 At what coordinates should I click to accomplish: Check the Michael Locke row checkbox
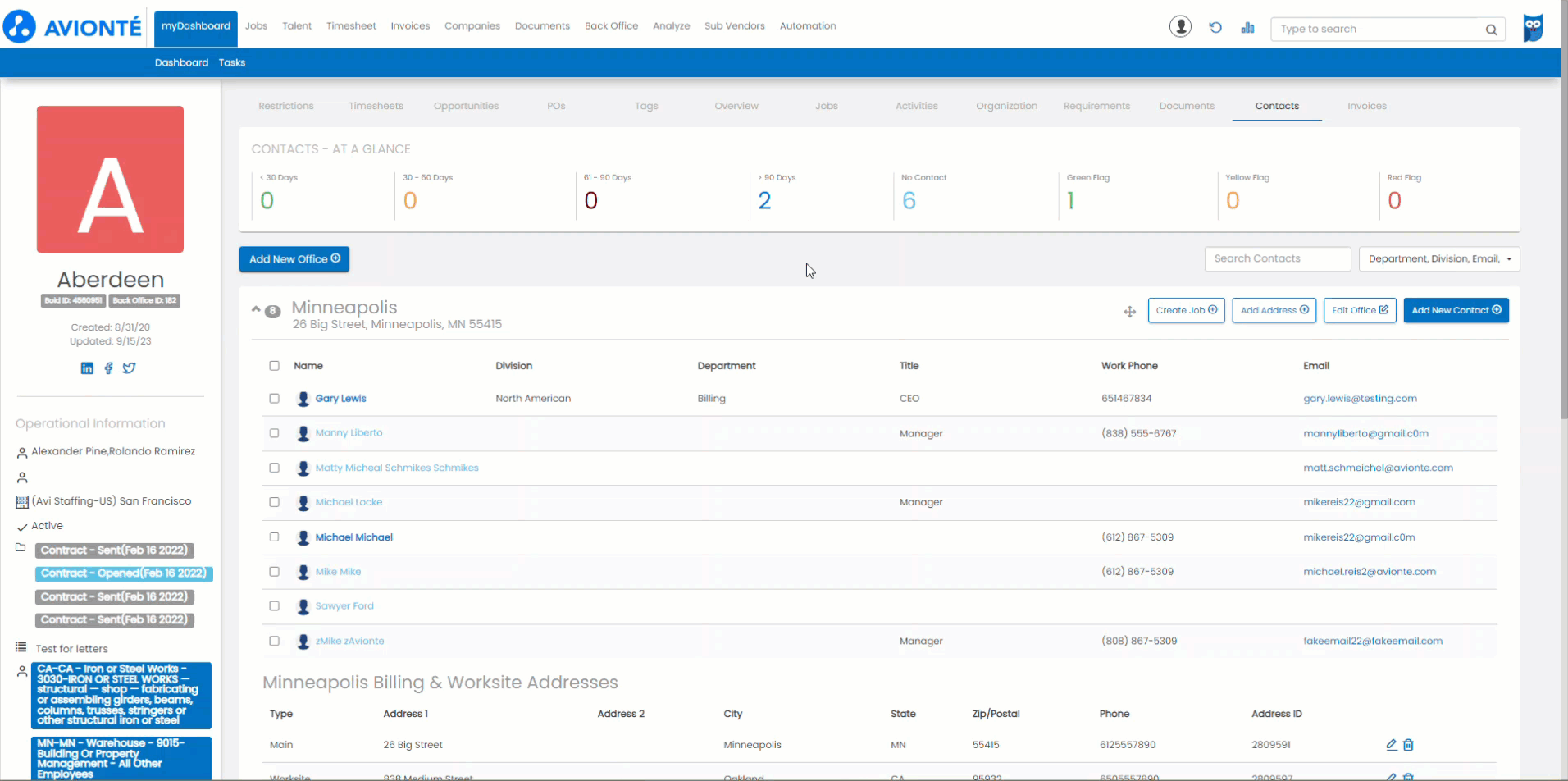pyautogui.click(x=274, y=502)
